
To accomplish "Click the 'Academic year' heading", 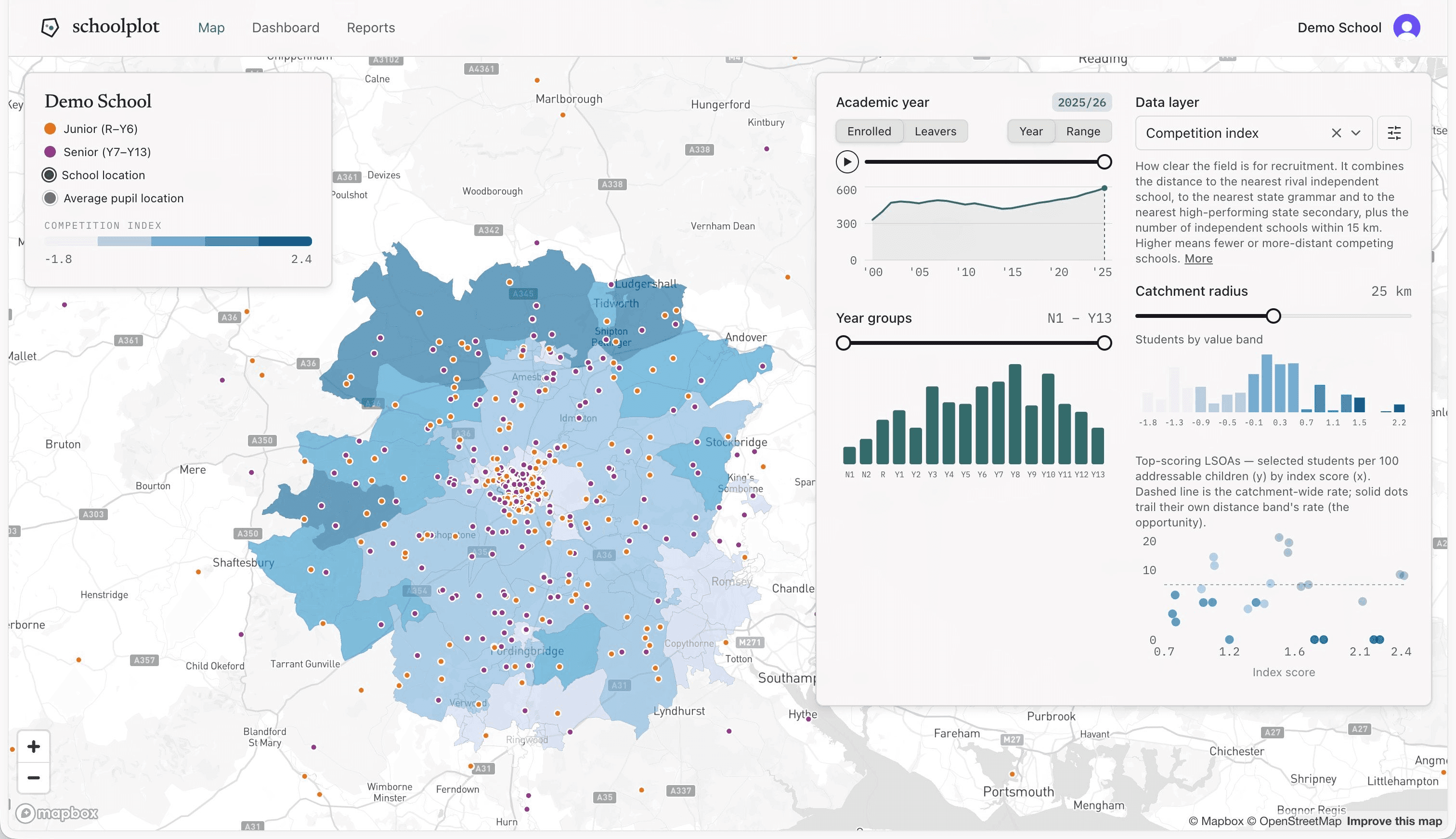I will 883,102.
